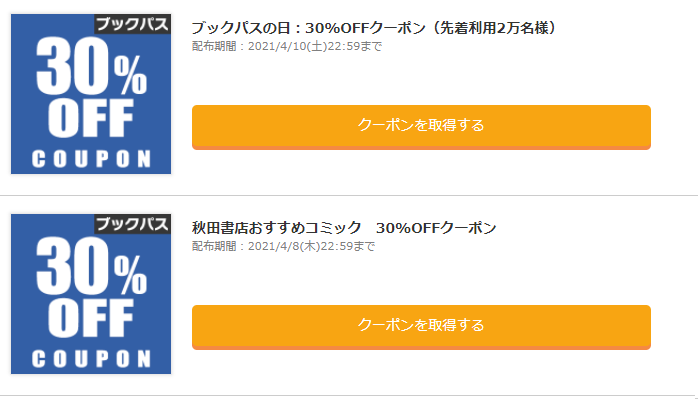The width and height of the screenshot is (698, 407).
Task: Get the 秋田書店おすすめコミック coupon
Action: coord(421,327)
